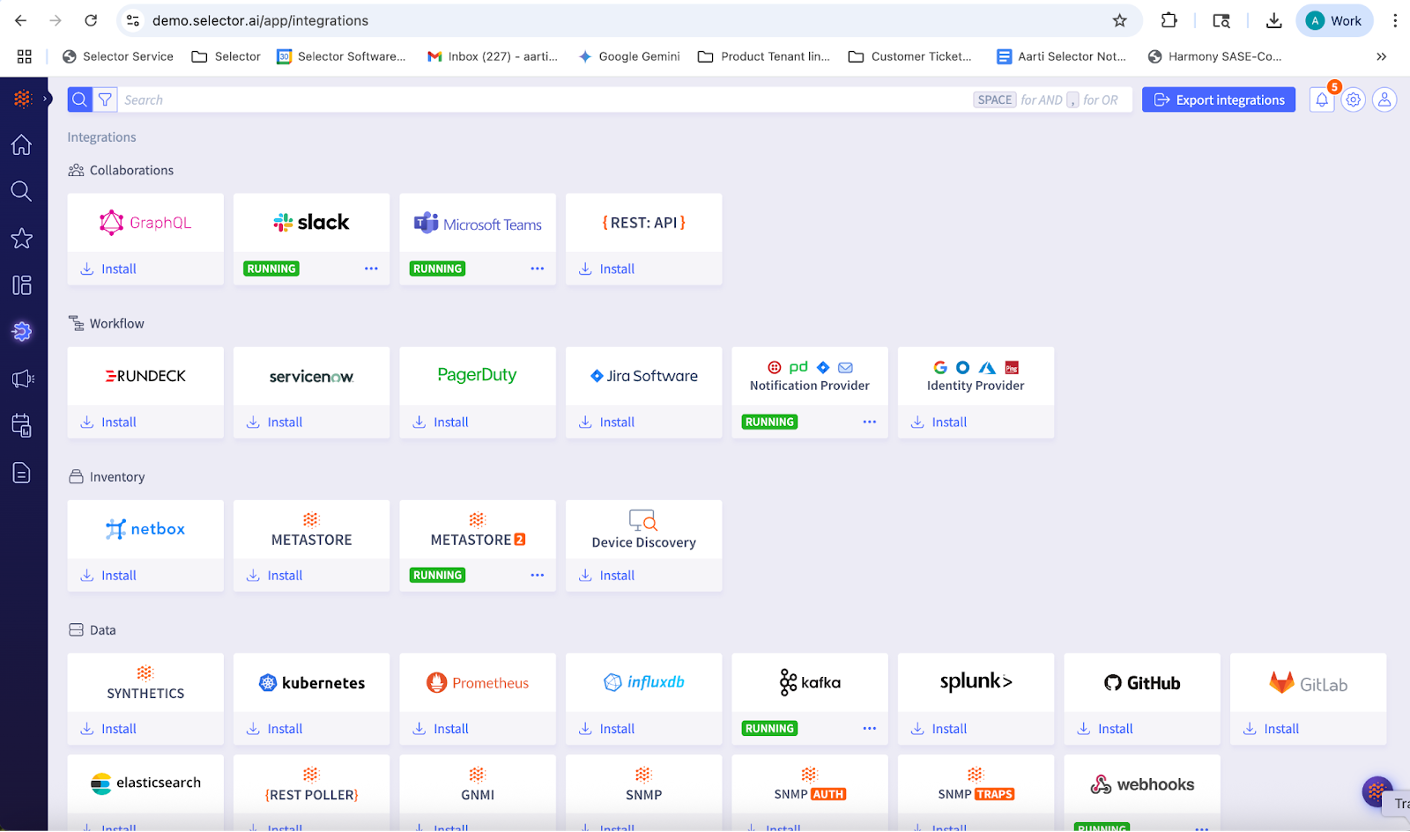Open the Search icon in left sidebar

click(21, 191)
